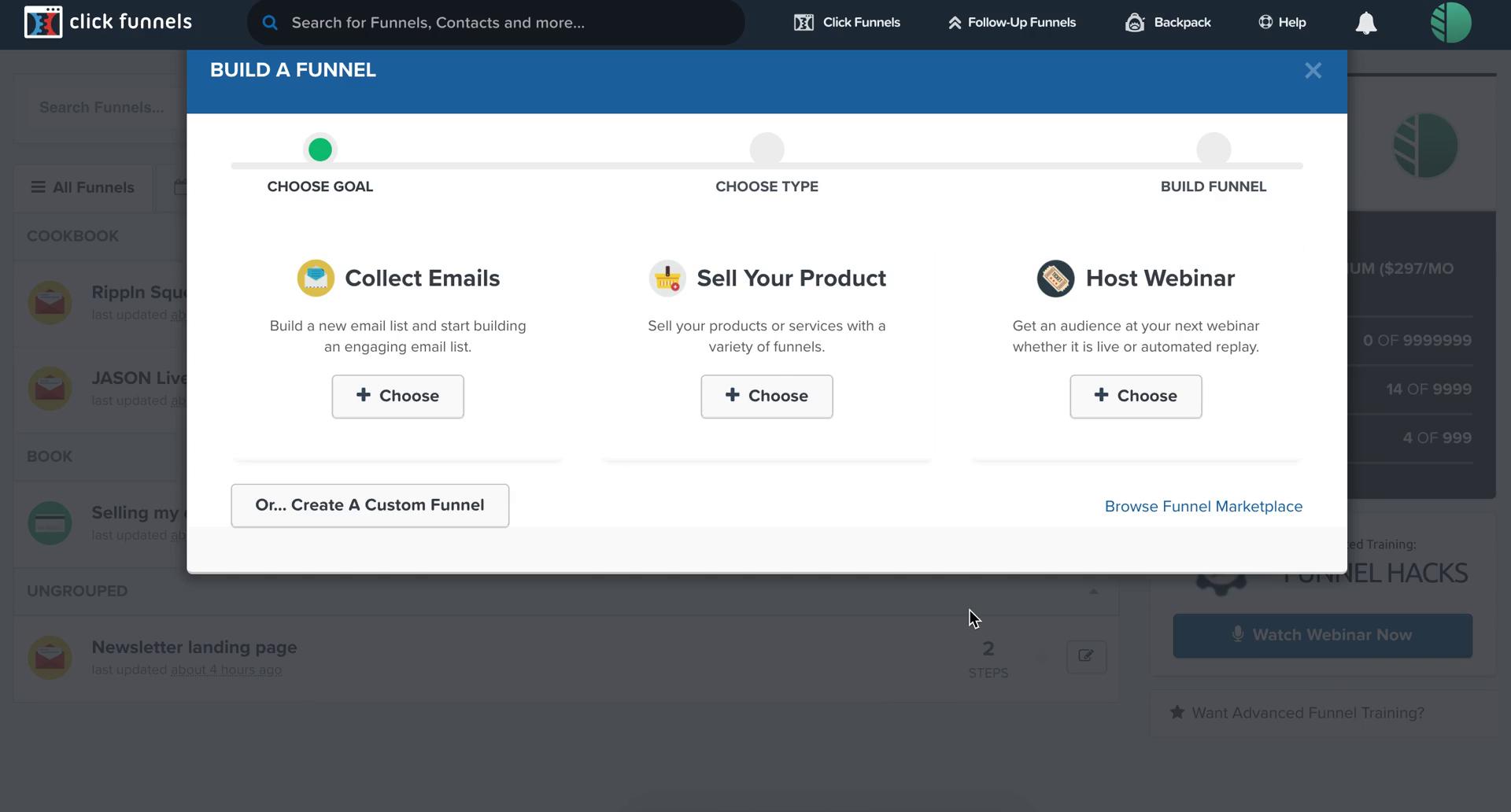The image size is (1511, 812).
Task: Click the Choose Goal step circle
Action: pos(320,149)
